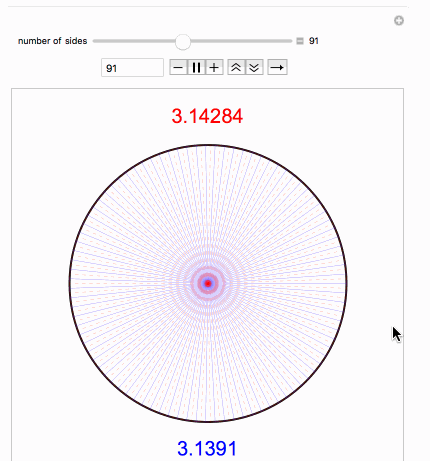The height and width of the screenshot is (461, 430).
Task: Click the number of sides slider thumb
Action: coord(183,41)
